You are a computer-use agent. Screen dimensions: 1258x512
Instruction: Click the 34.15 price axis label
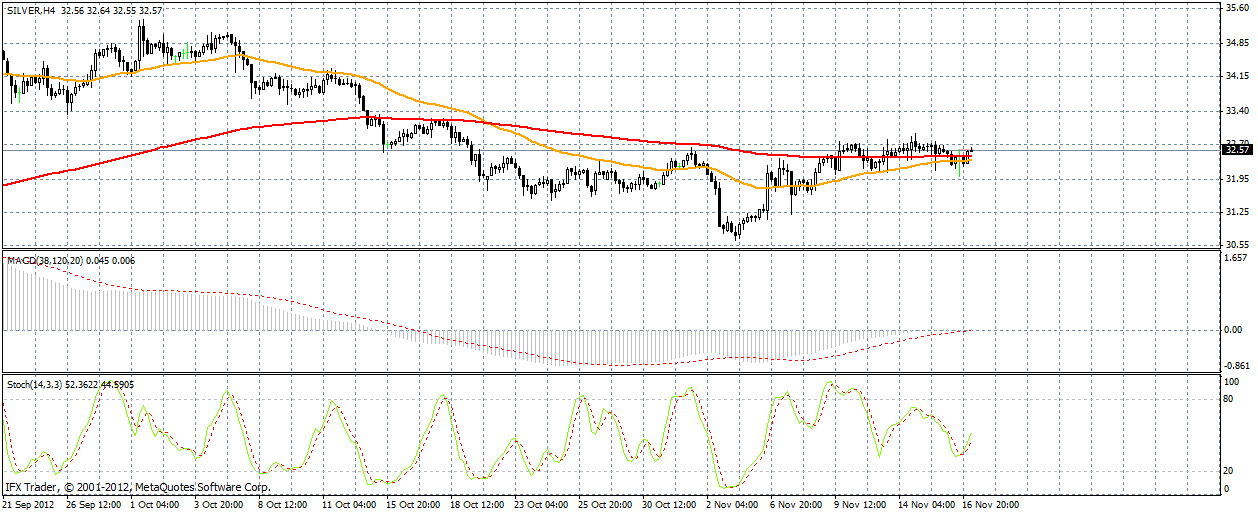pos(1237,76)
